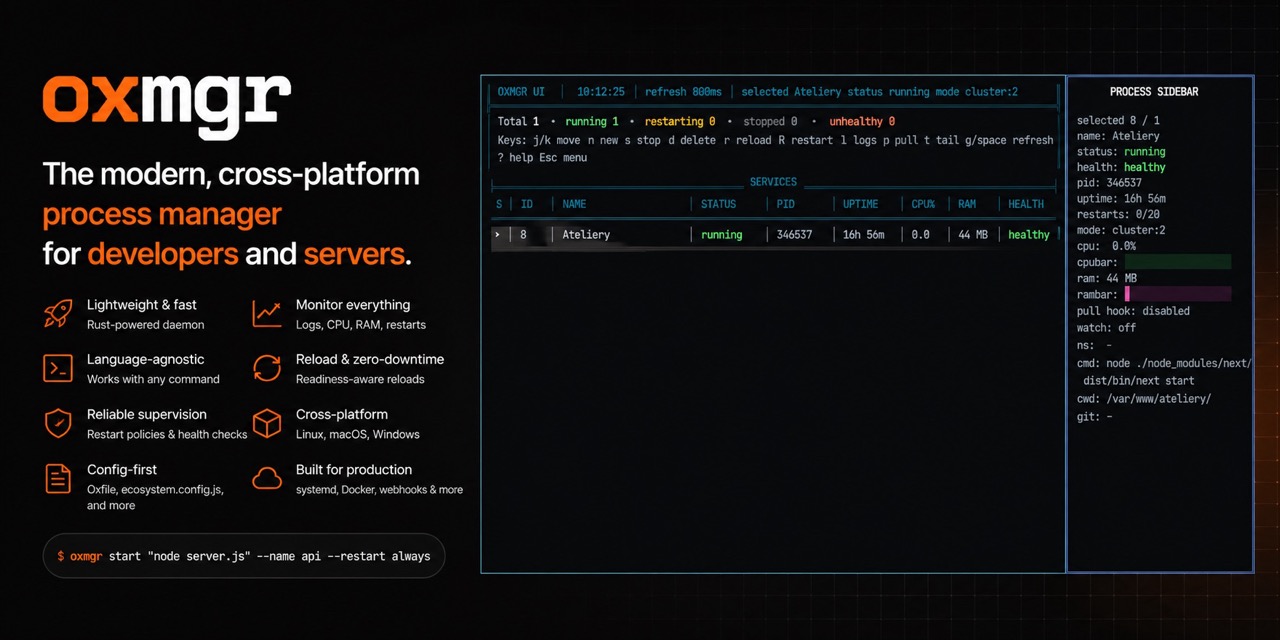Select the terminal icon for Language-agnostic

pyautogui.click(x=57, y=368)
